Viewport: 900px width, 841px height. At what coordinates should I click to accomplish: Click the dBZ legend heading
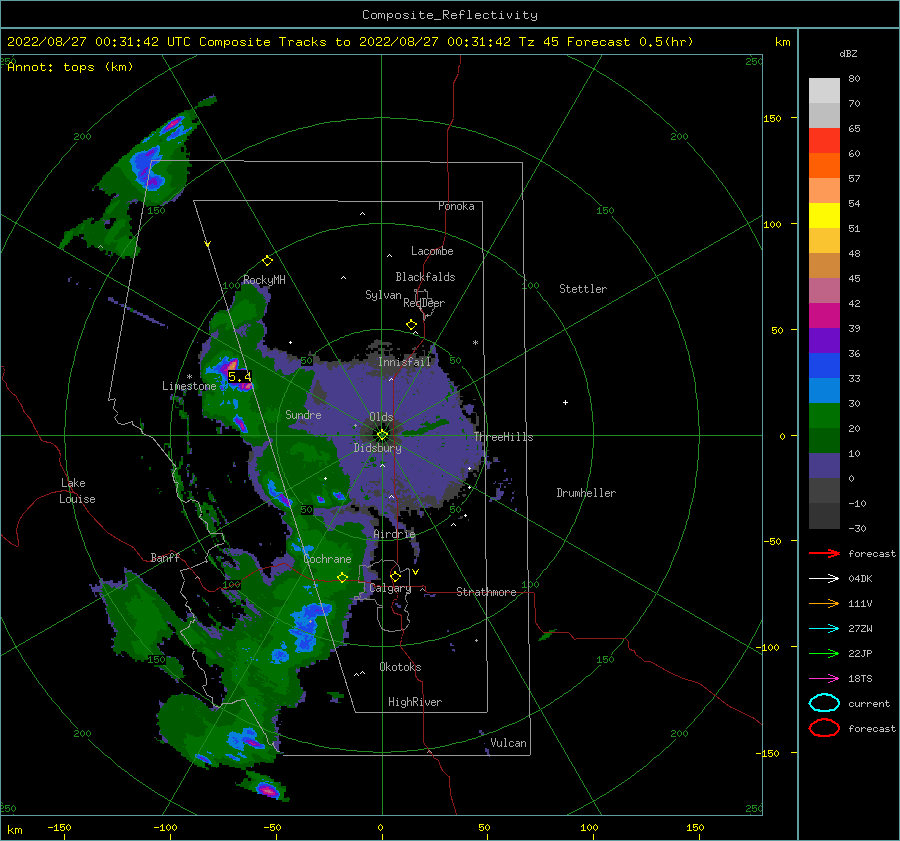click(848, 54)
